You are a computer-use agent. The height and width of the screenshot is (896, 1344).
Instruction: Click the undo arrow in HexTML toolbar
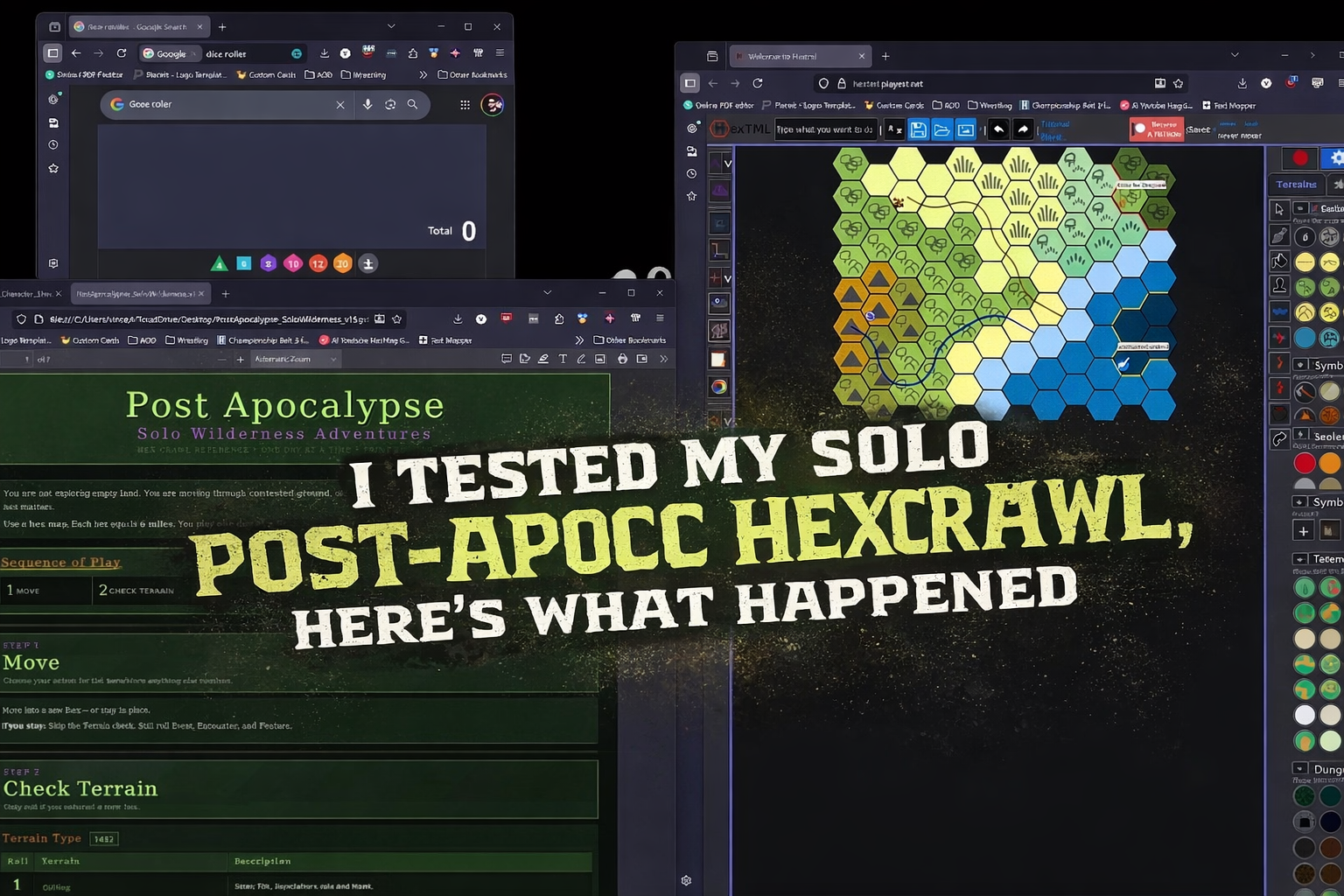coord(998,129)
